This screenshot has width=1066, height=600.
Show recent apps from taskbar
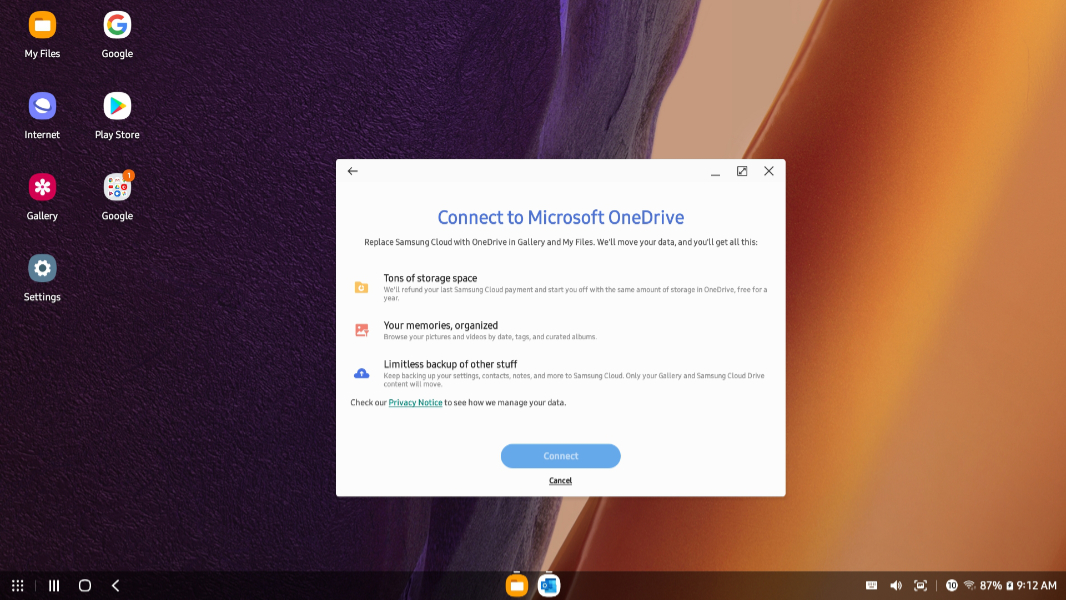click(x=54, y=586)
